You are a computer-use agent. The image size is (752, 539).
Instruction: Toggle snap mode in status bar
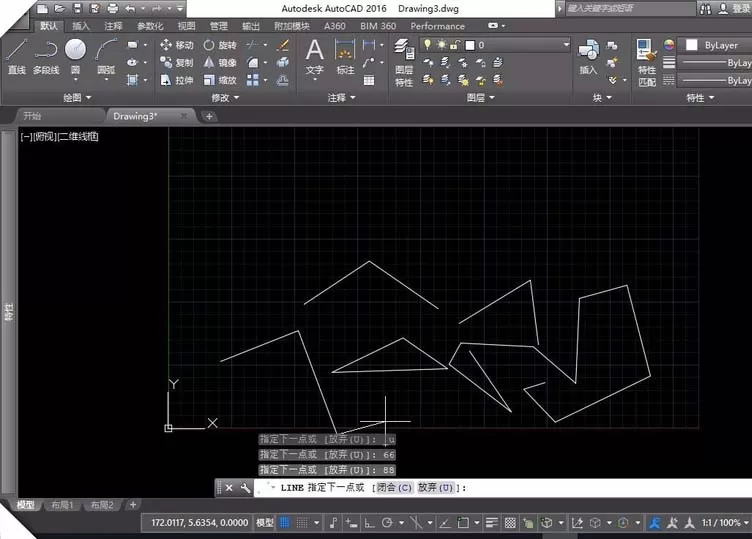[302, 523]
